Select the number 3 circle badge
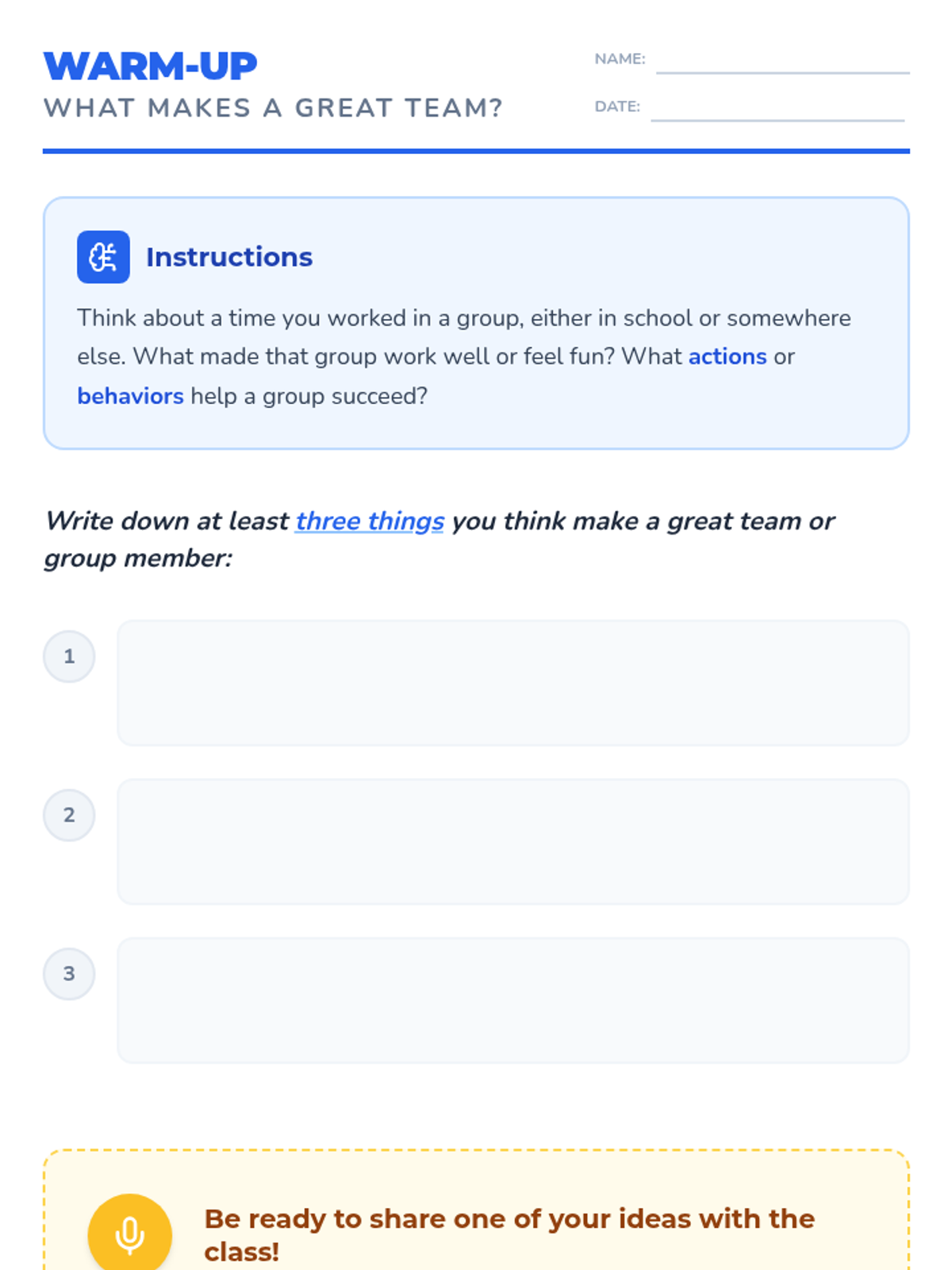 [69, 974]
